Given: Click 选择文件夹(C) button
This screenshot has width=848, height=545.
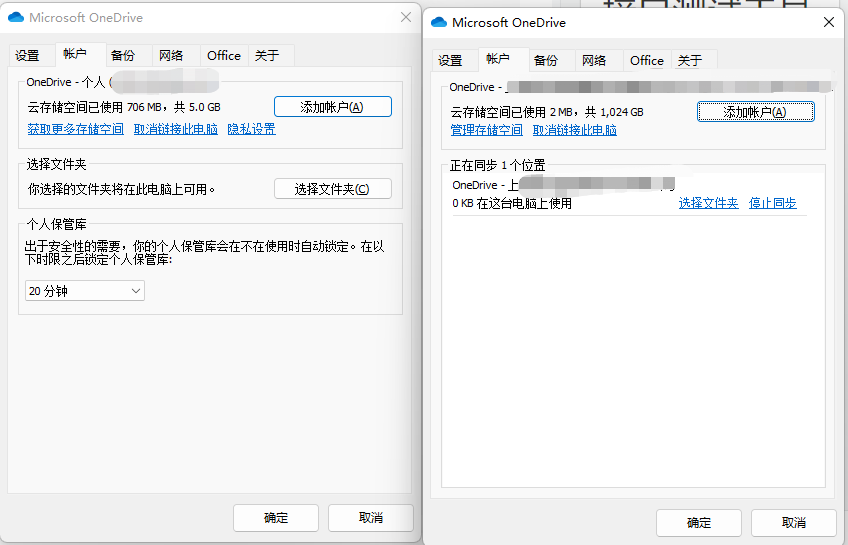Looking at the screenshot, I should pyautogui.click(x=333, y=189).
